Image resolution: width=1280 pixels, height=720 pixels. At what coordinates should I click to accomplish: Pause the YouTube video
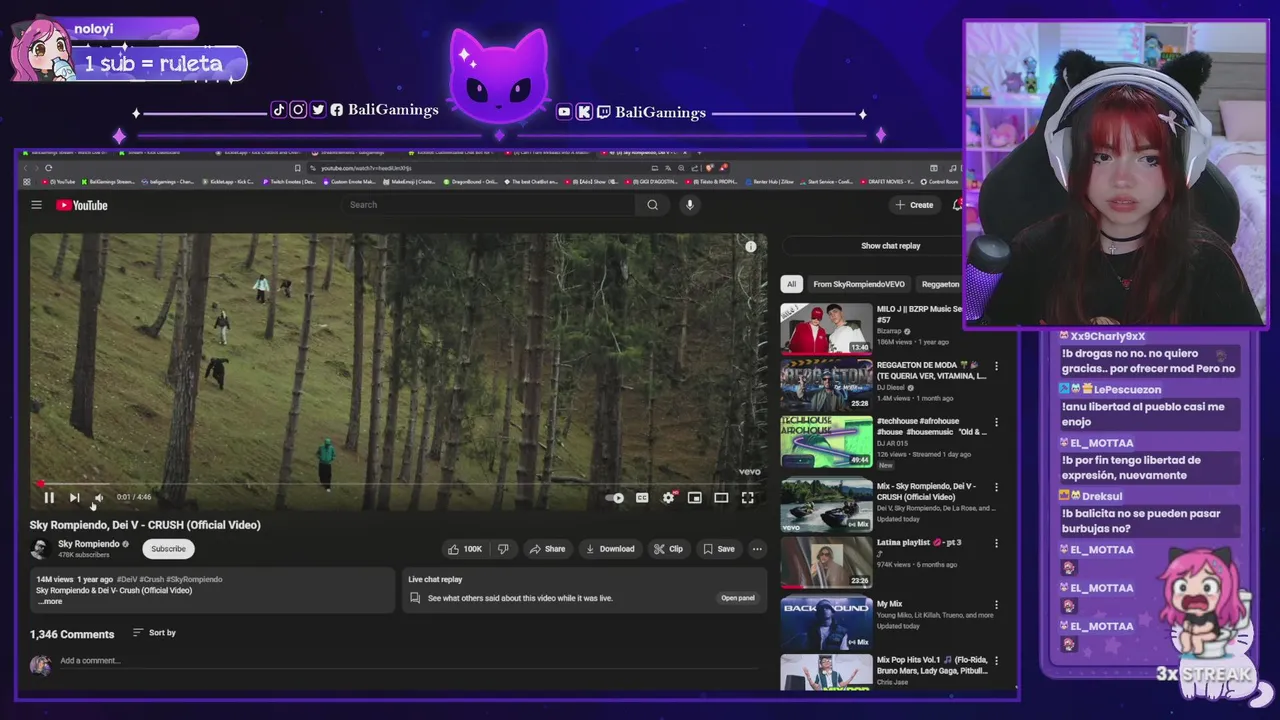(x=48, y=497)
